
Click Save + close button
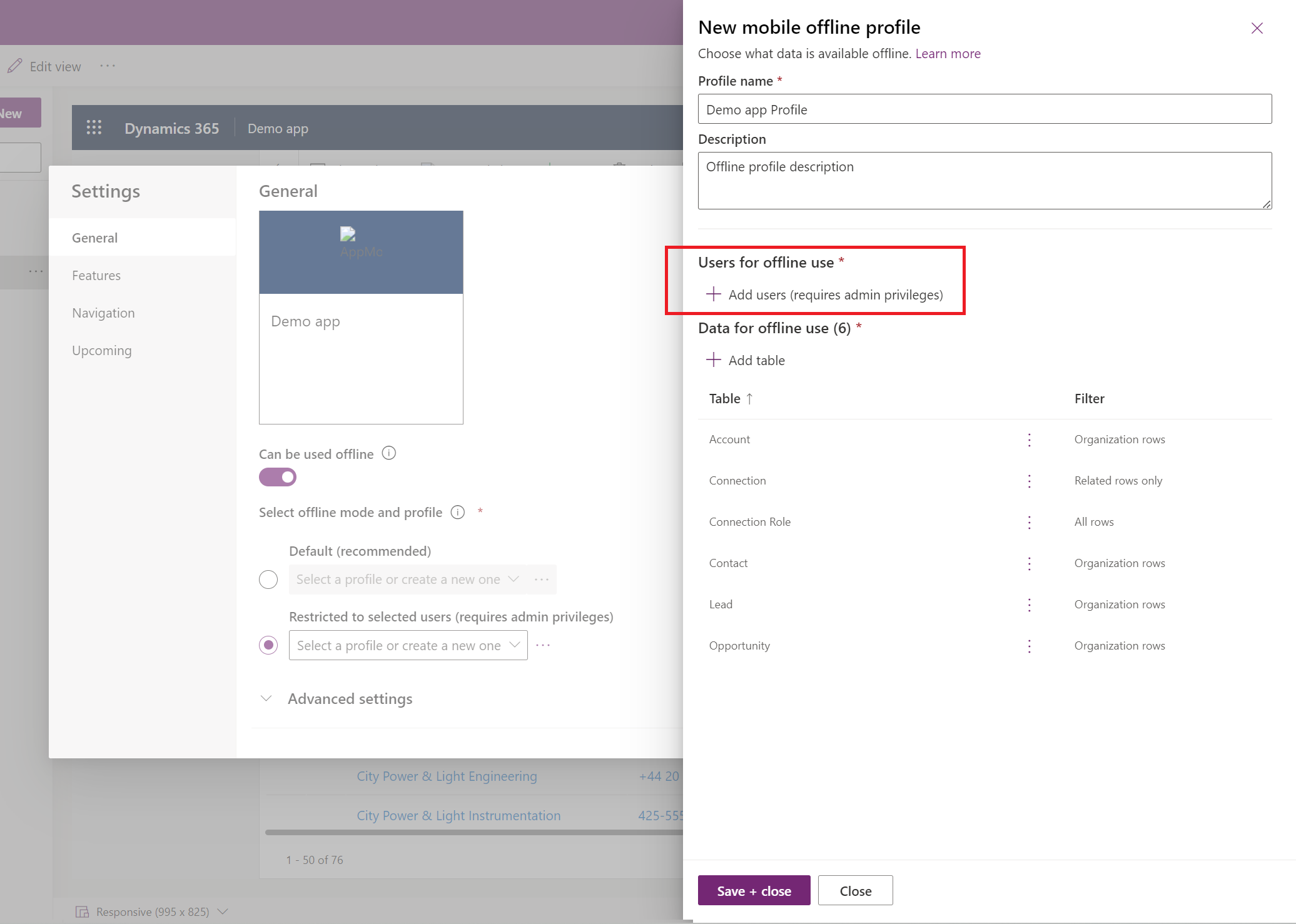(x=753, y=891)
